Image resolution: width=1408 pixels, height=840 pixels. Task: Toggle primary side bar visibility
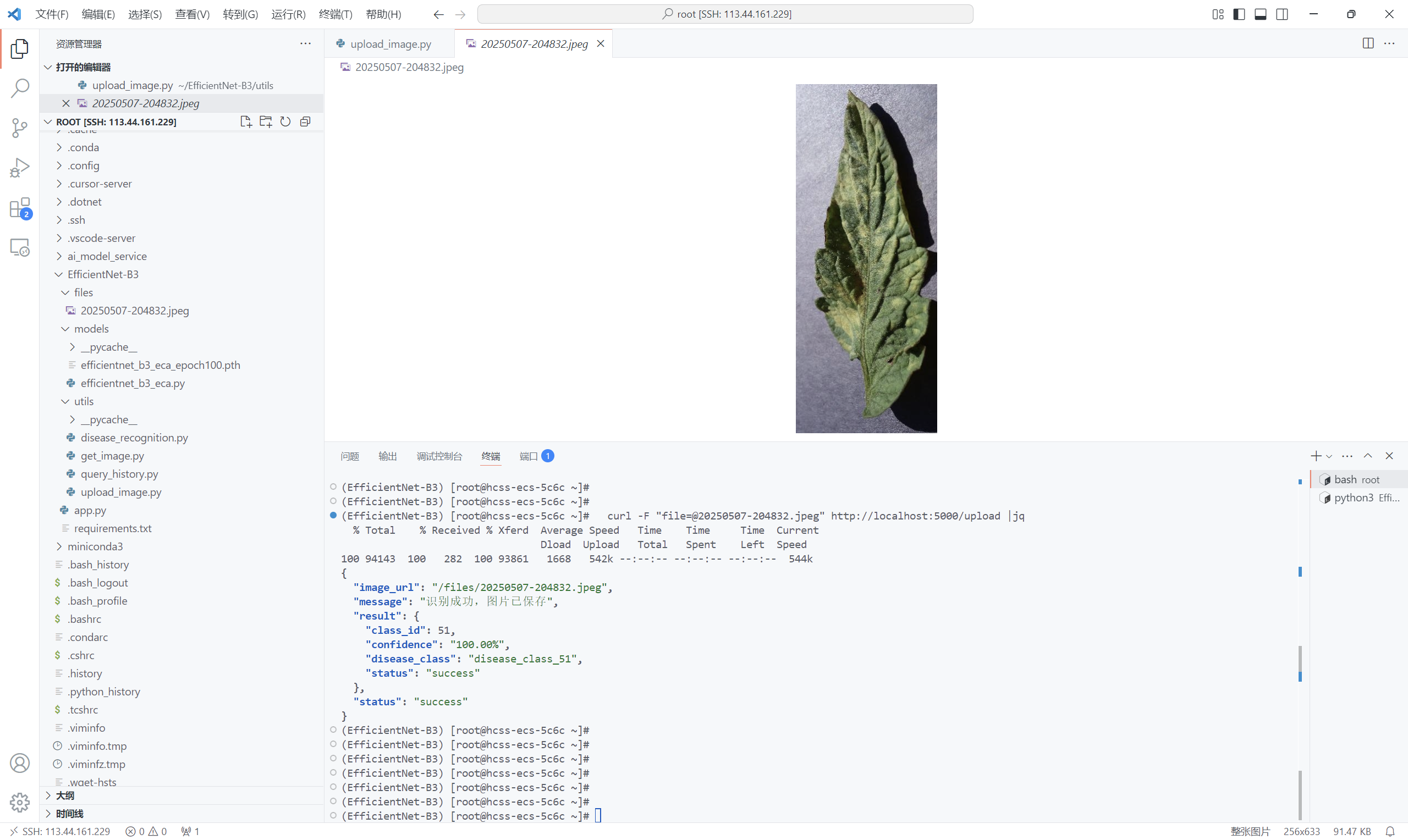point(1238,14)
